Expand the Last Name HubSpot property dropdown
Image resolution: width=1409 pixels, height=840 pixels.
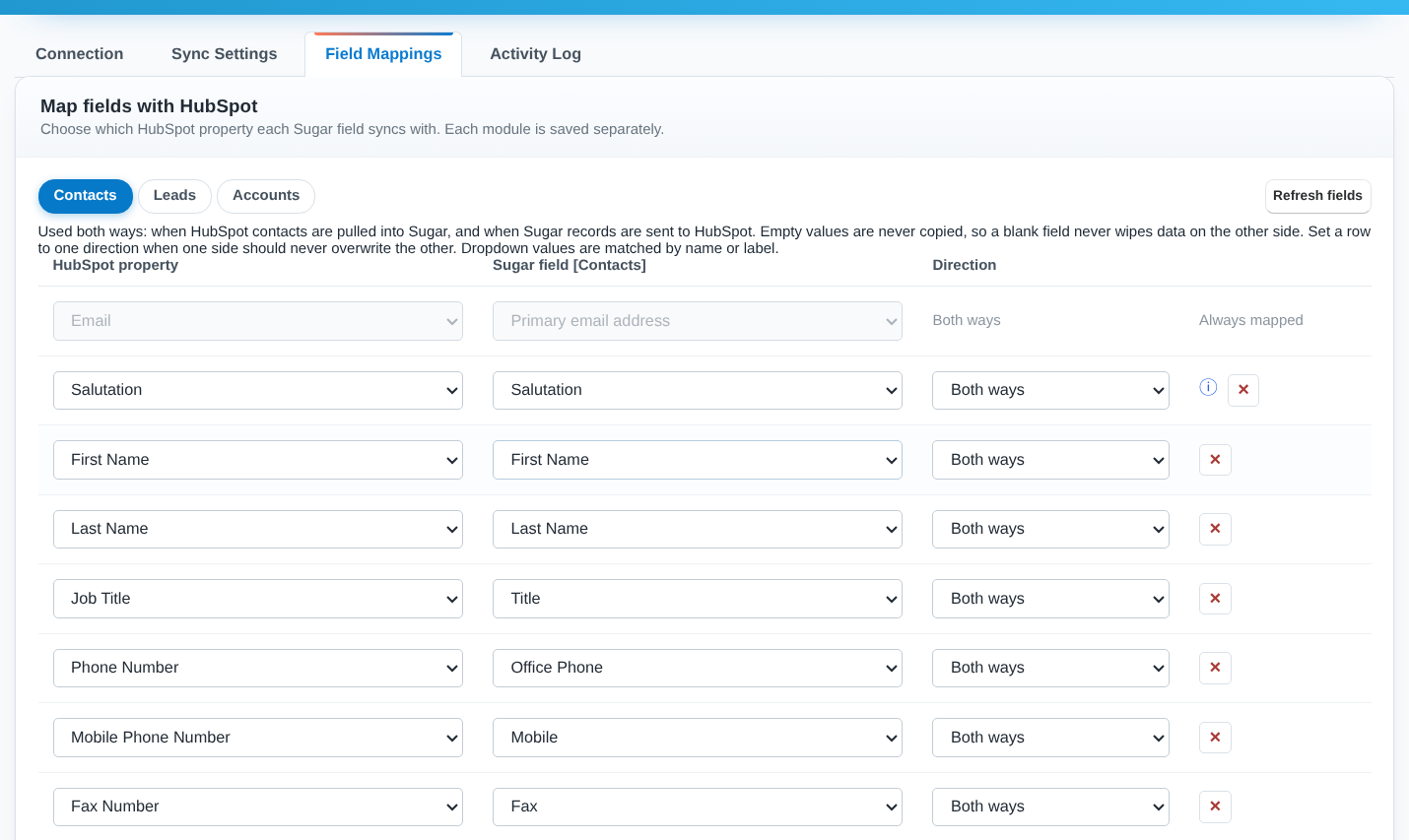click(258, 529)
